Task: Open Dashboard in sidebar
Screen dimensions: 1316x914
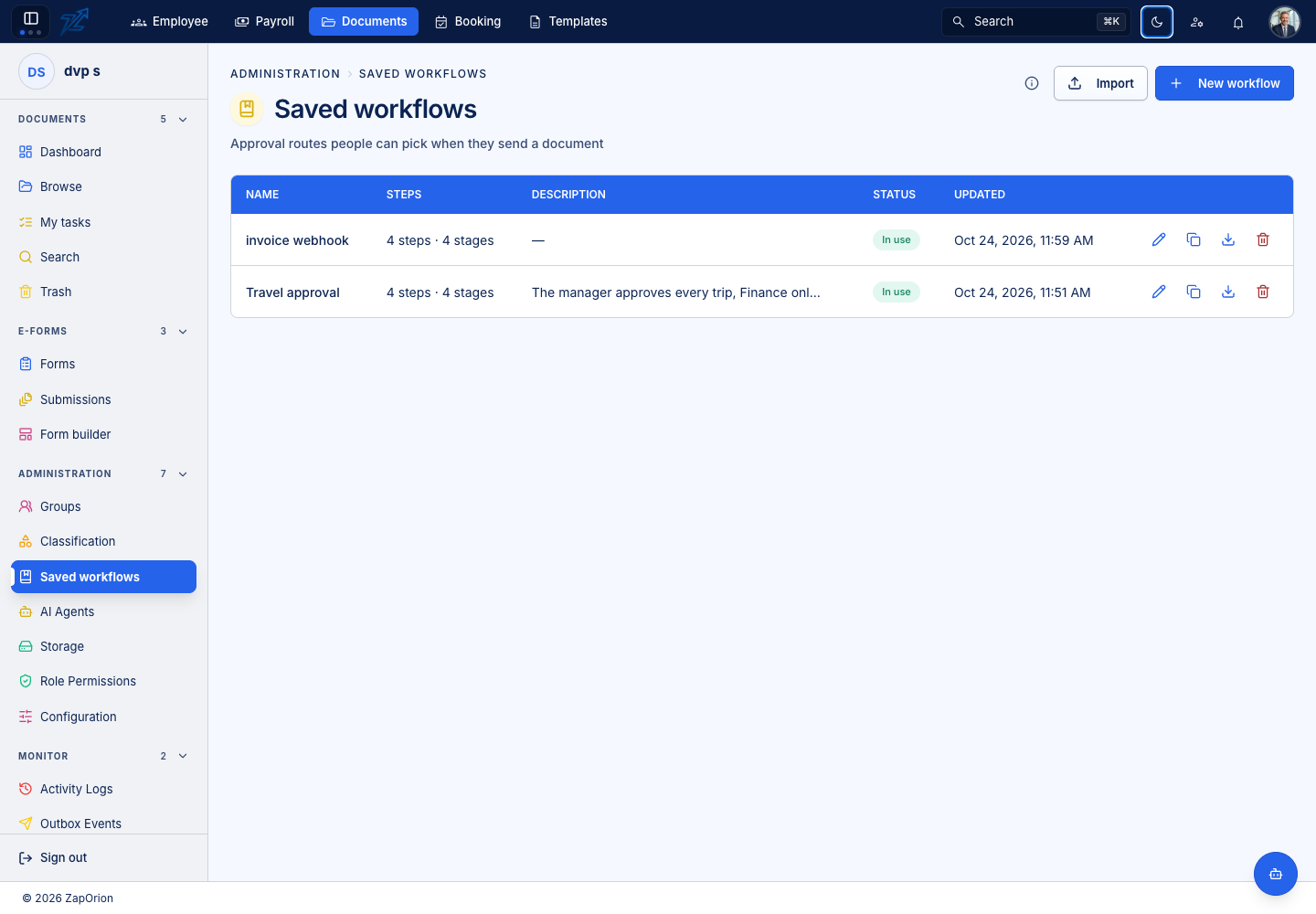Action: tap(103, 152)
